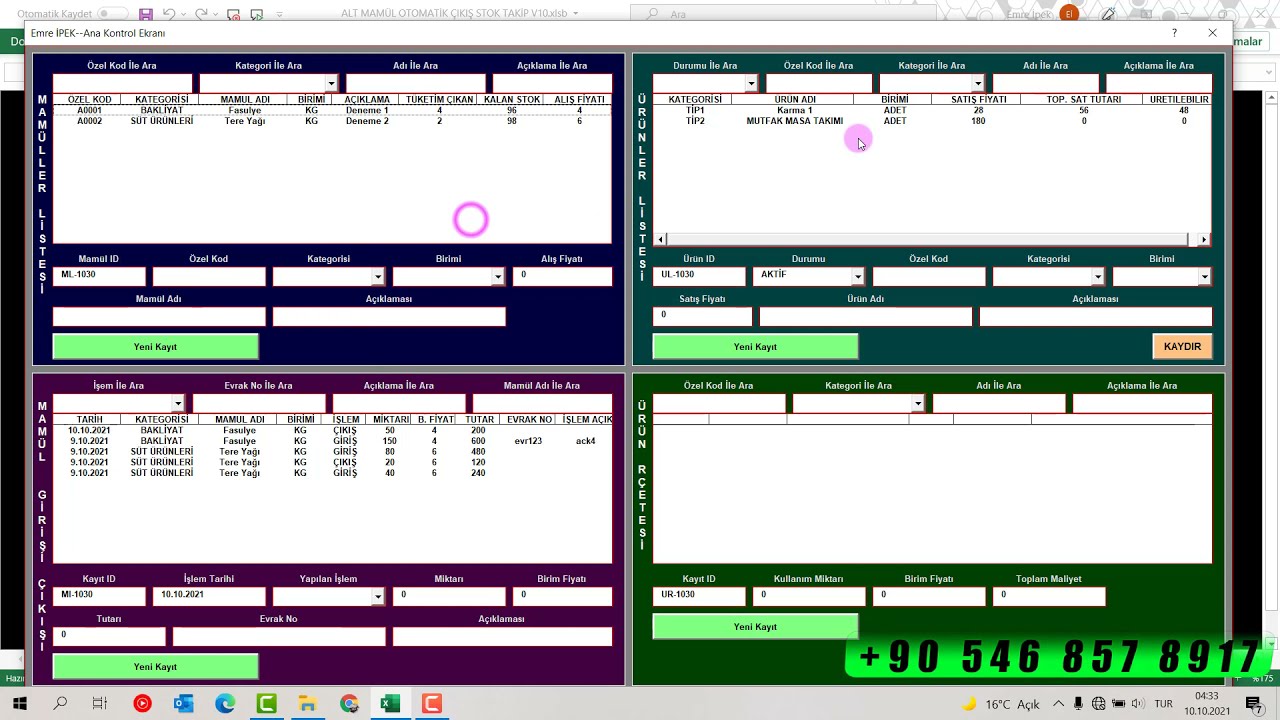The image size is (1280, 720).
Task: Click the Redo arrow in Excel title bar
Action: tap(202, 14)
